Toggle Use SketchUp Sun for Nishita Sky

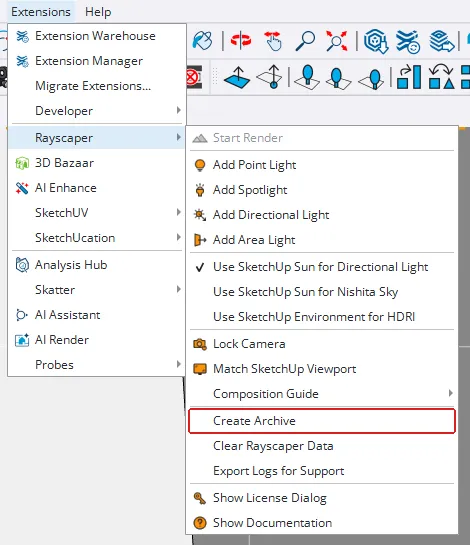322,292
